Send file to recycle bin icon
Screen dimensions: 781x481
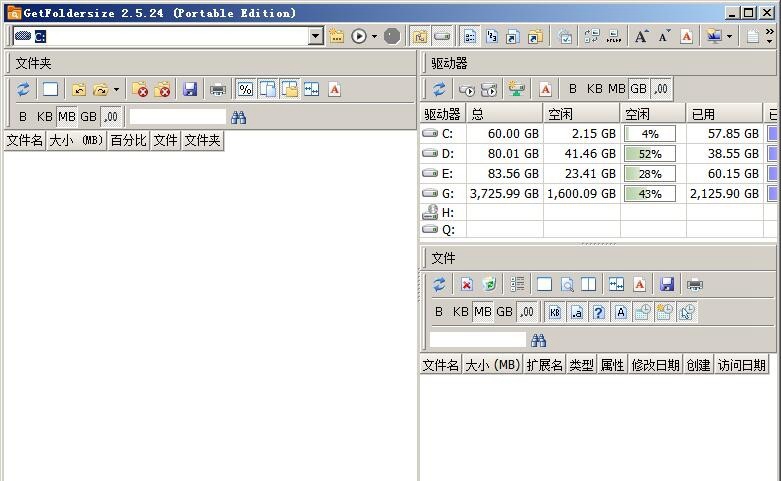click(x=489, y=285)
